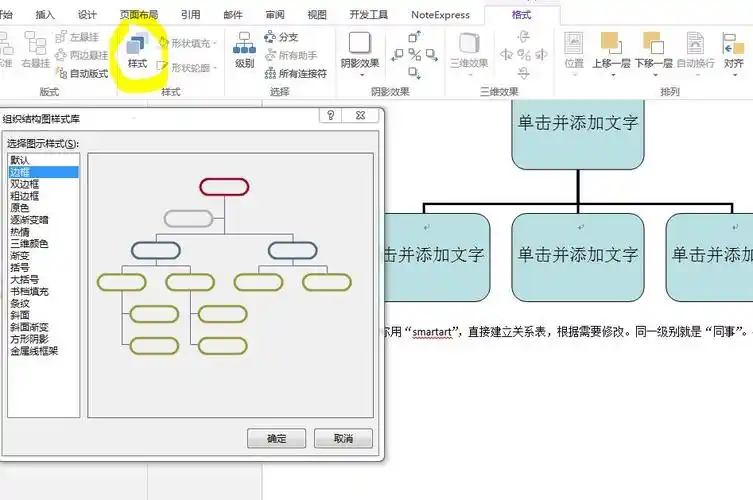Tilt 3D effect down icon
Screen dimensions: 753x500
click(x=523, y=73)
